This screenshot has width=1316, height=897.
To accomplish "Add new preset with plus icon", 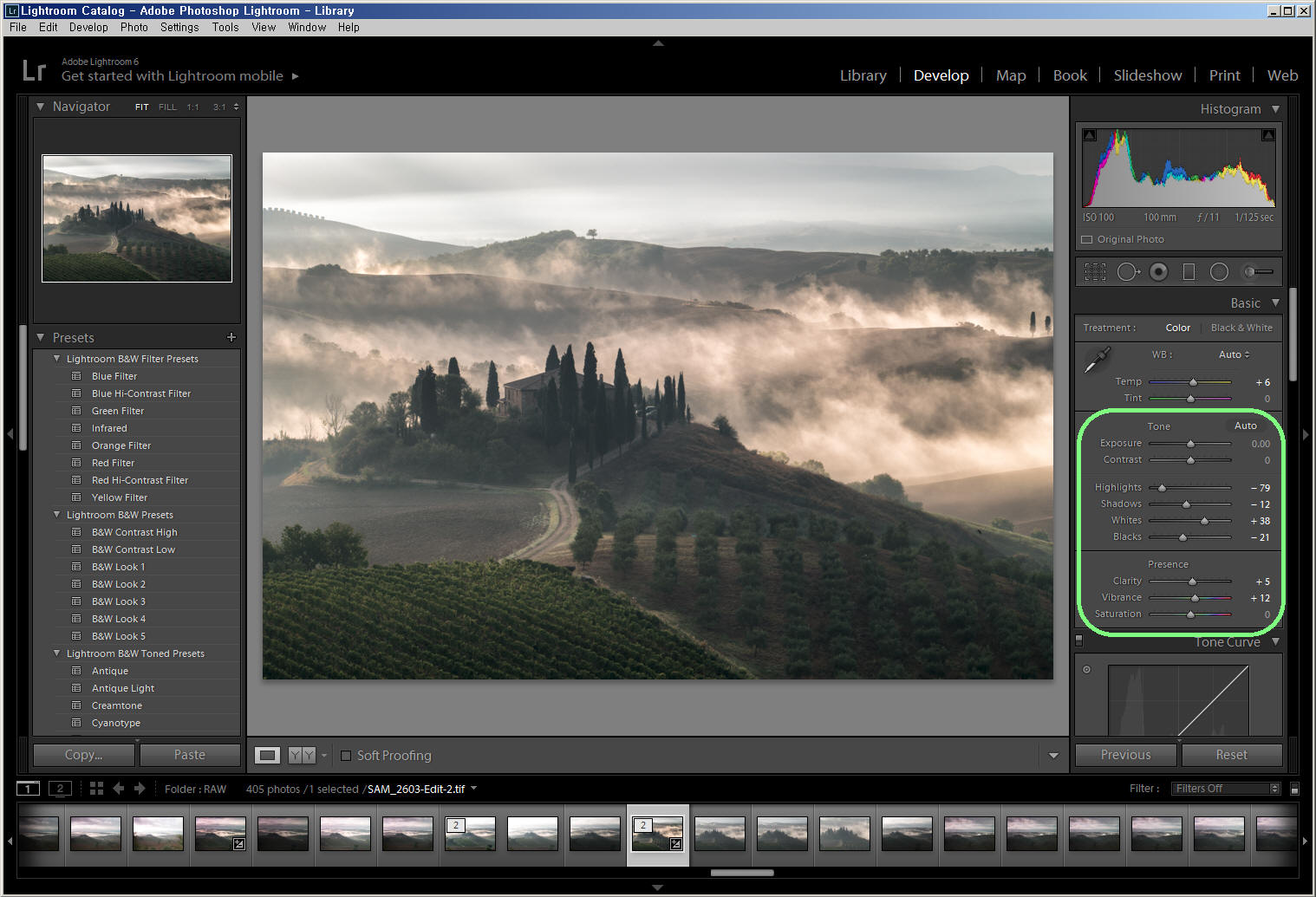I will [231, 337].
